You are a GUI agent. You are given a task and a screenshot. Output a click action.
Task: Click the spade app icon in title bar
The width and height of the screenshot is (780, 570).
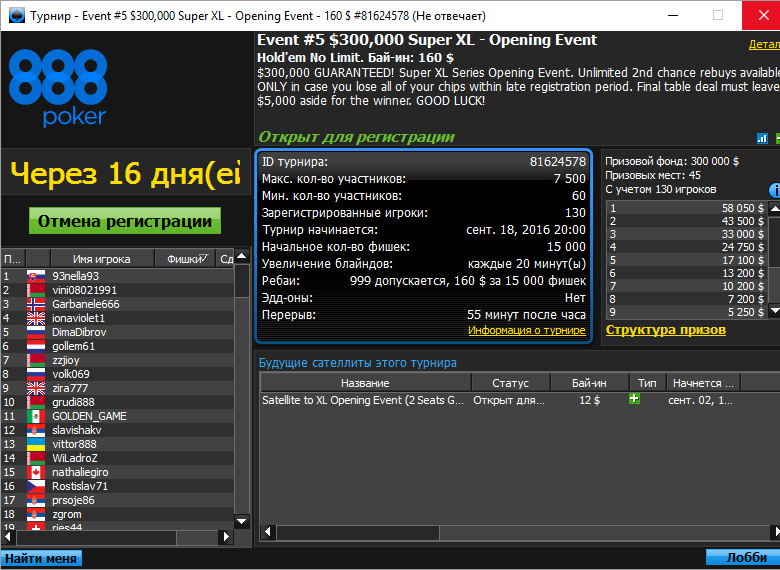(x=16, y=15)
